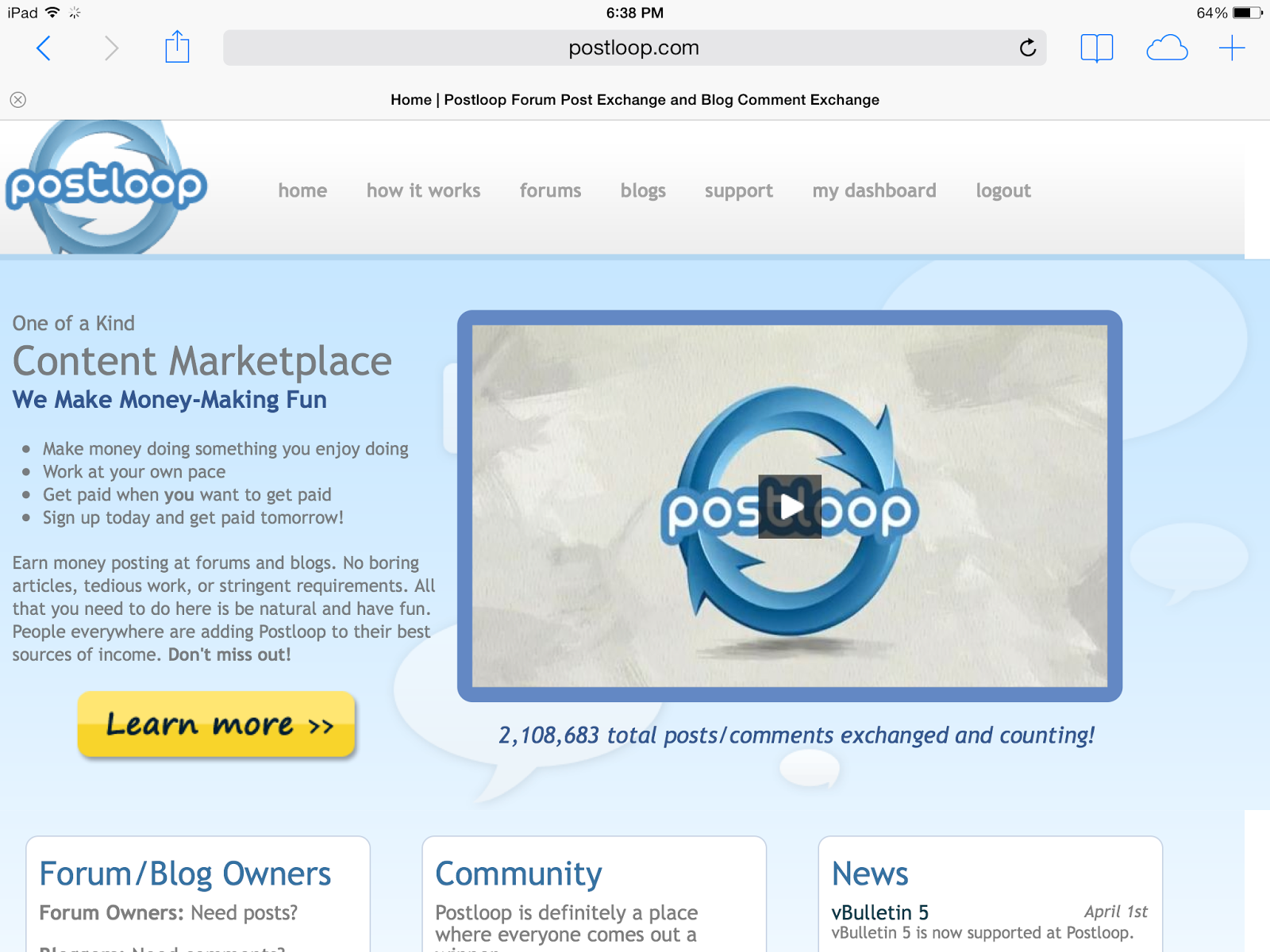This screenshot has width=1270, height=952.
Task: Open the support nav item
Action: (x=738, y=191)
